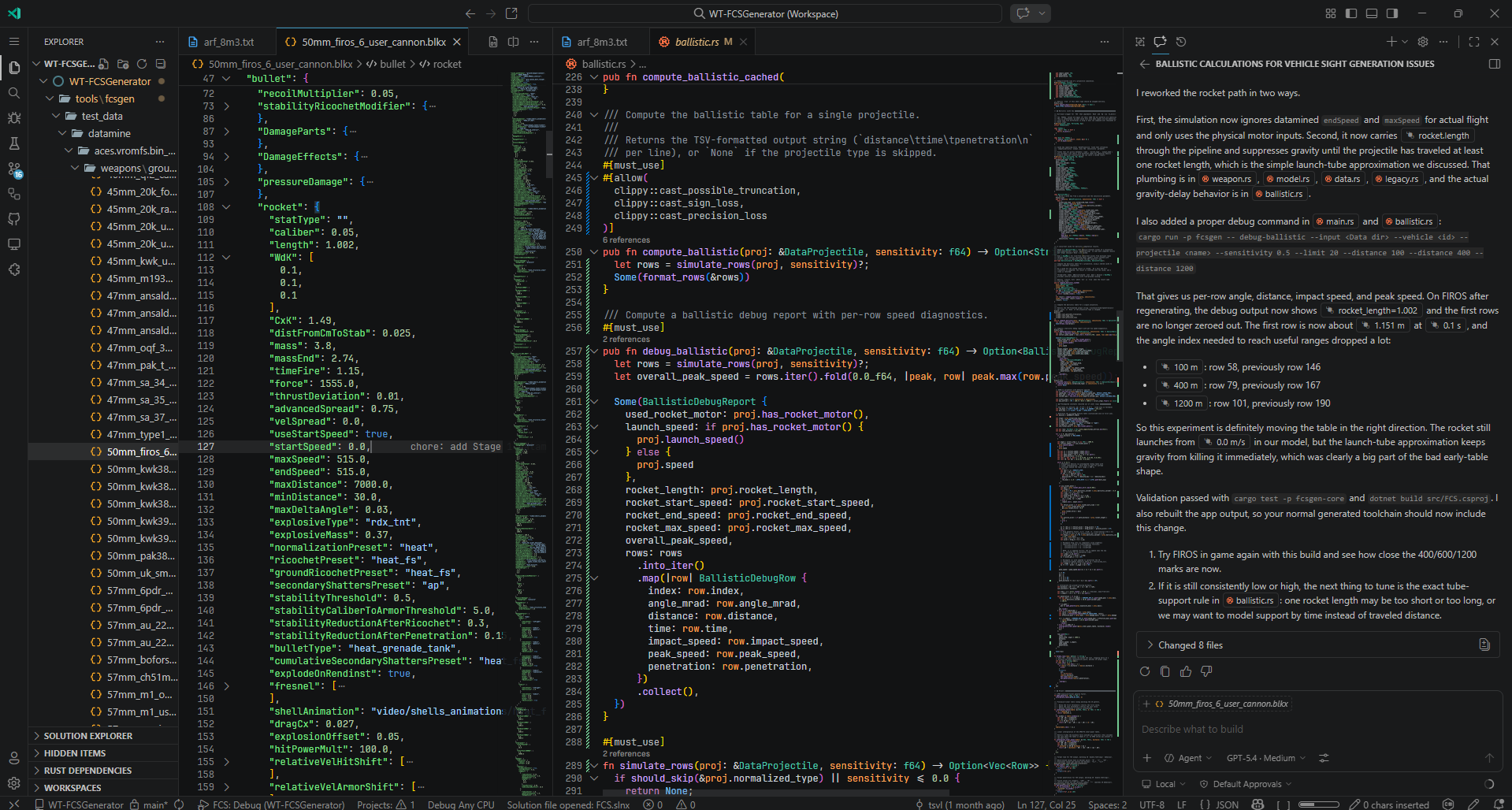The image size is (1512, 810).
Task: Select 50mm_firos_6 file in the Explorer tree
Action: (x=141, y=451)
